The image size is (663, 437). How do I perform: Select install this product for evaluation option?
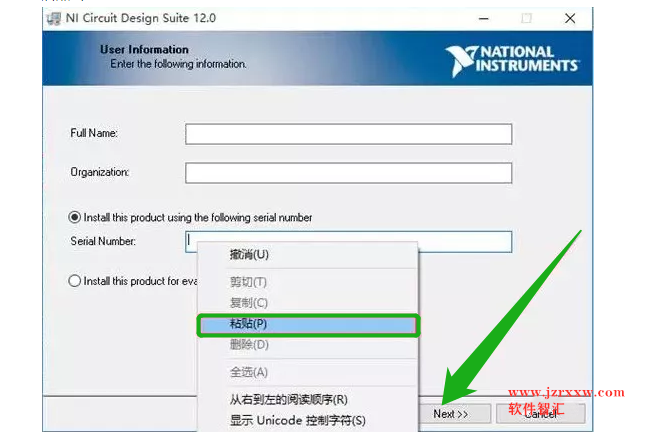74,281
